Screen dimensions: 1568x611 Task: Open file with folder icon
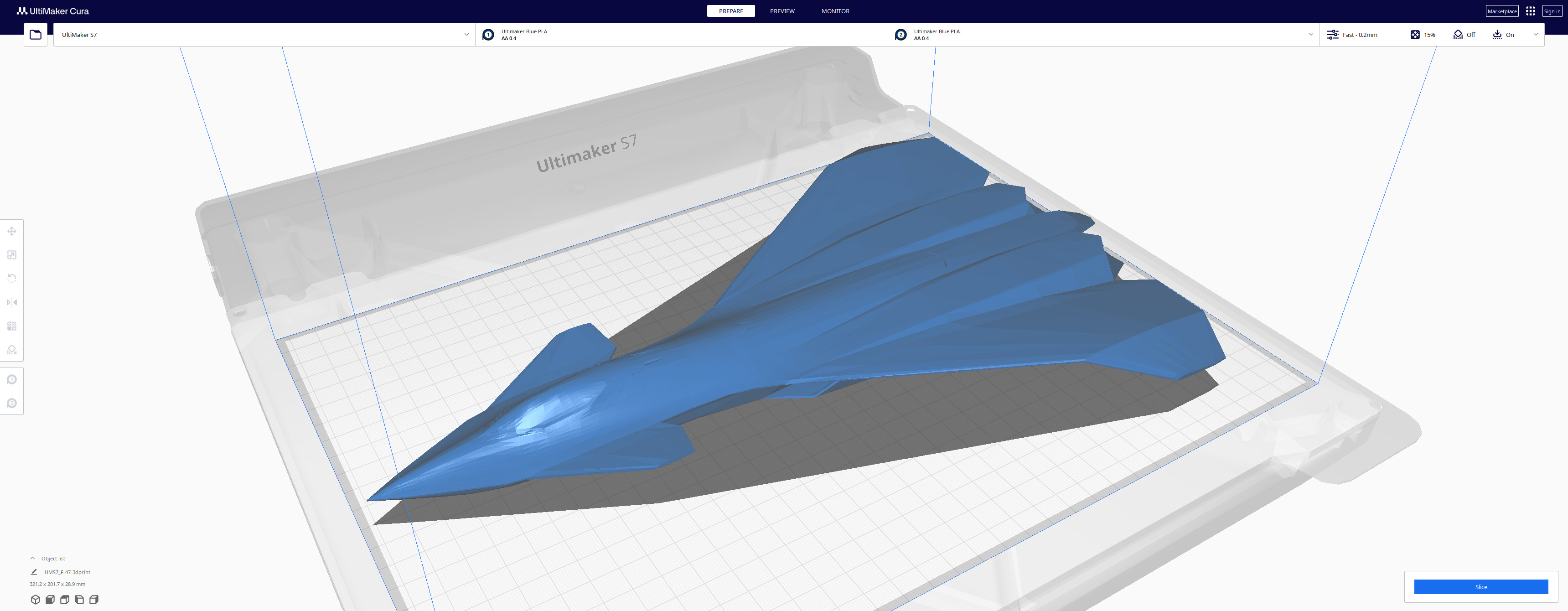coord(35,35)
